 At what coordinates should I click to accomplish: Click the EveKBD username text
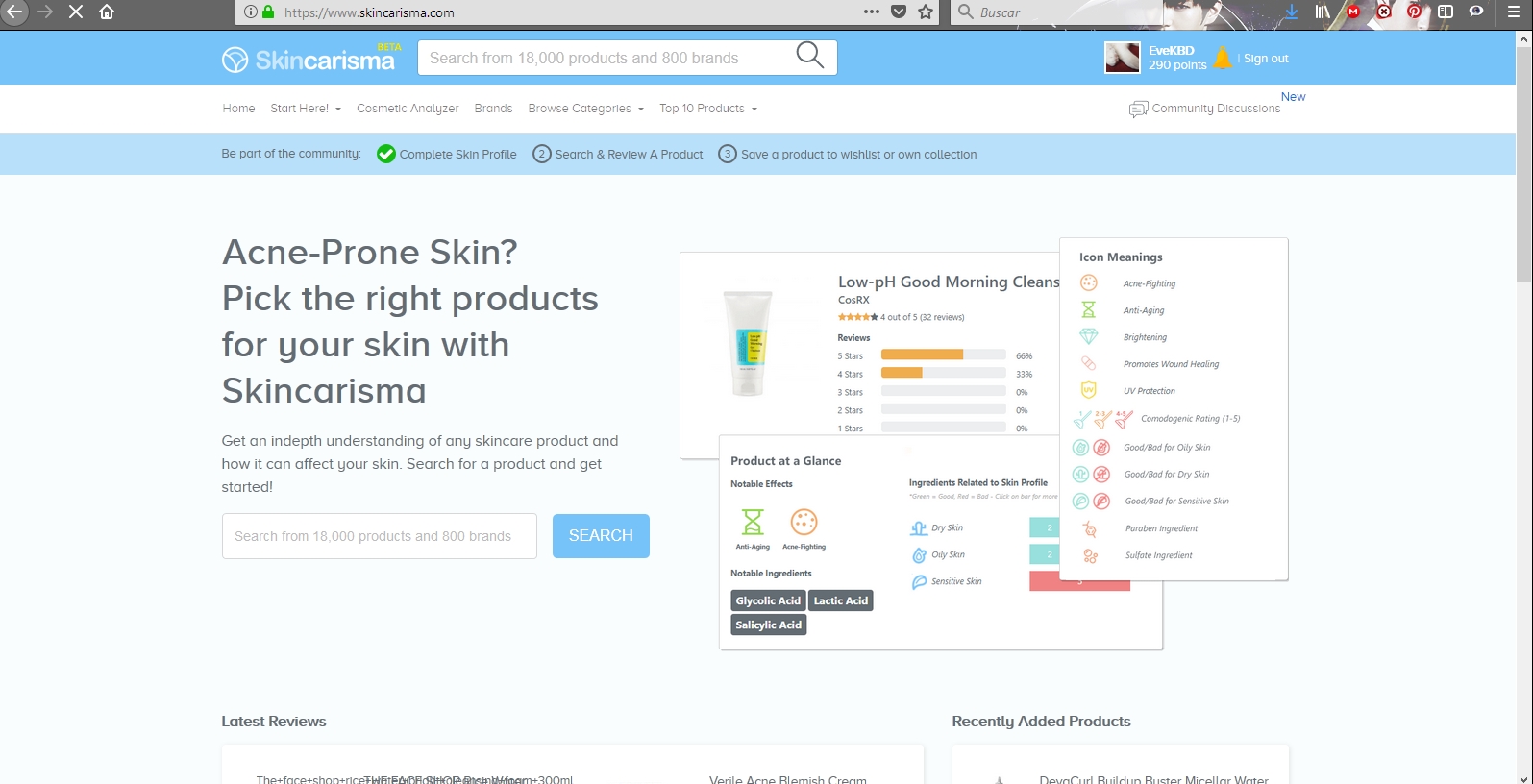pos(1171,50)
